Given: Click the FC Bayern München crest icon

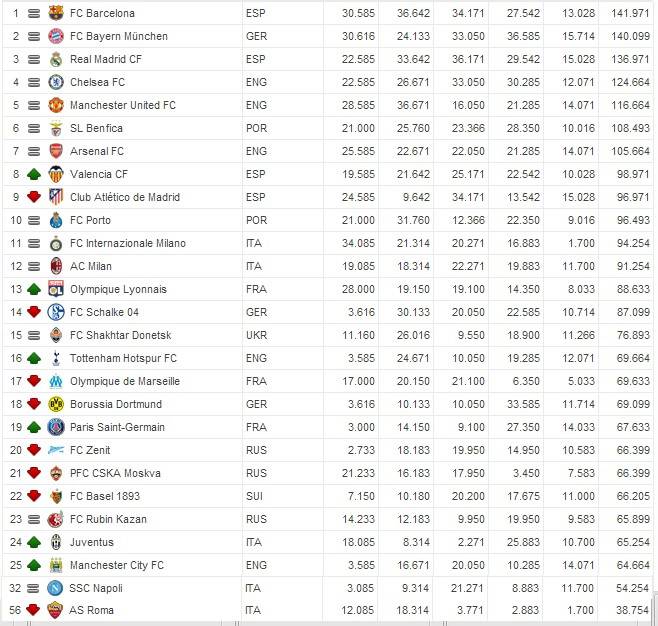Looking at the screenshot, I should [x=55, y=36].
